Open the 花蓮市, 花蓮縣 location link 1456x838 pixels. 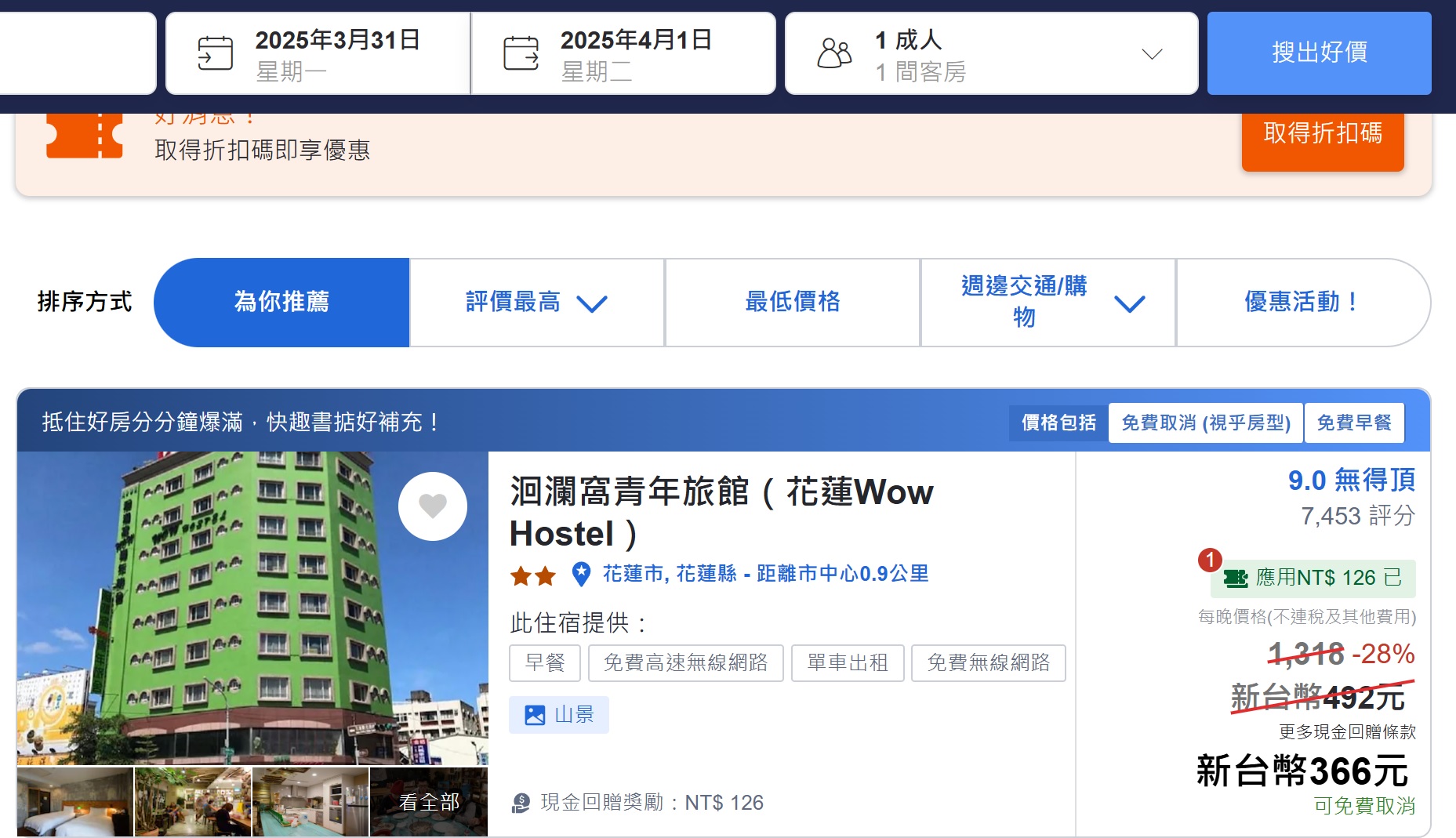pos(765,574)
